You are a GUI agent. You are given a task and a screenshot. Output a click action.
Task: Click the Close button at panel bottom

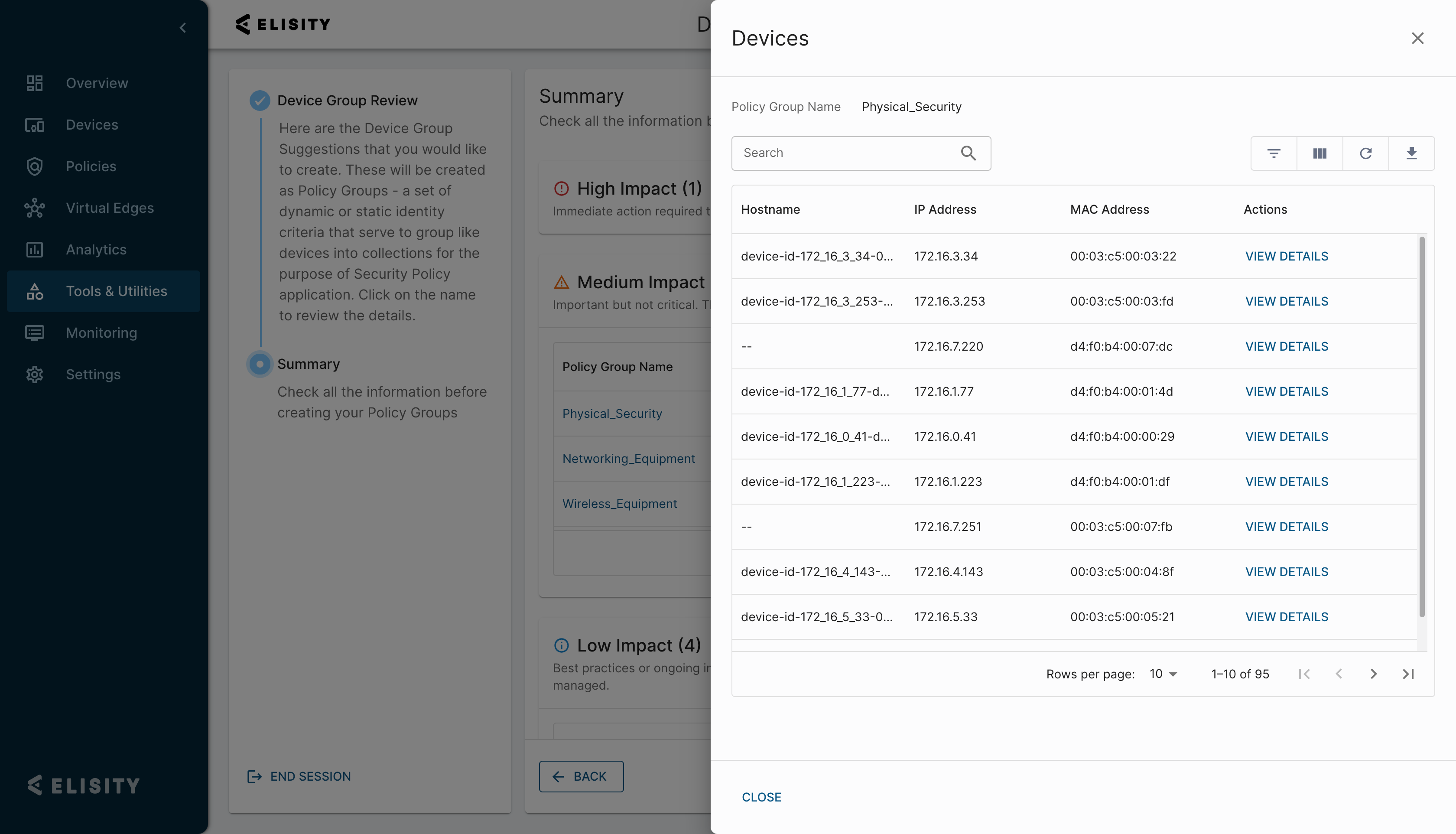tap(761, 797)
